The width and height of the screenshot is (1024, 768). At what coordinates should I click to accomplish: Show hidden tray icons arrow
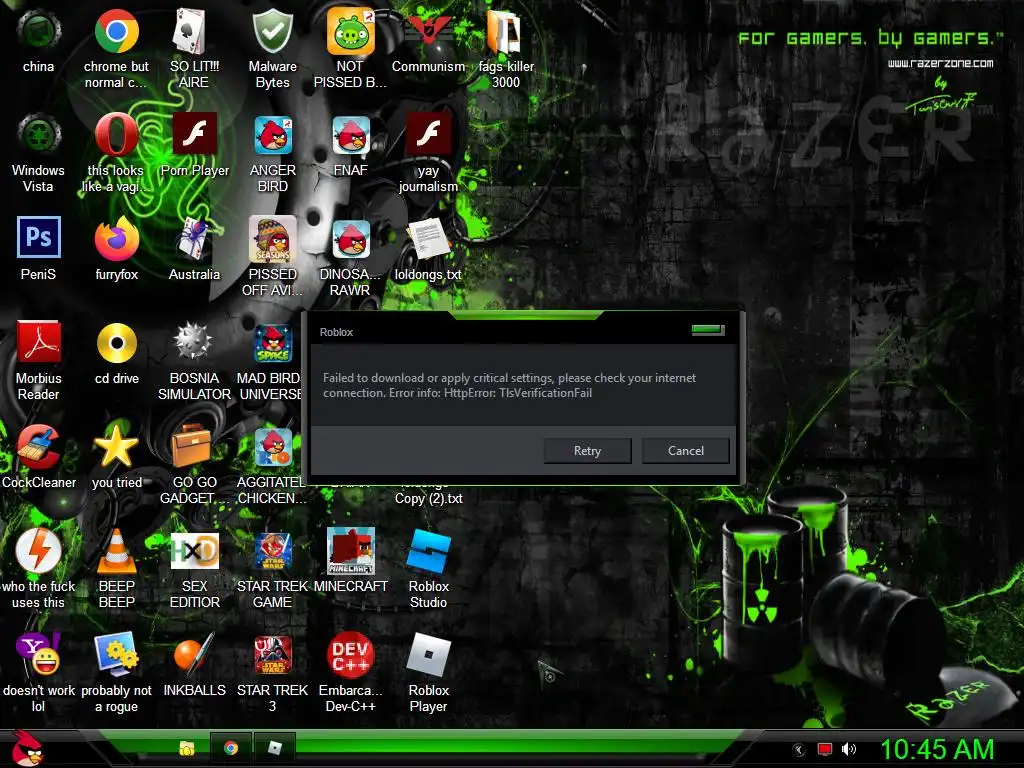[x=799, y=750]
